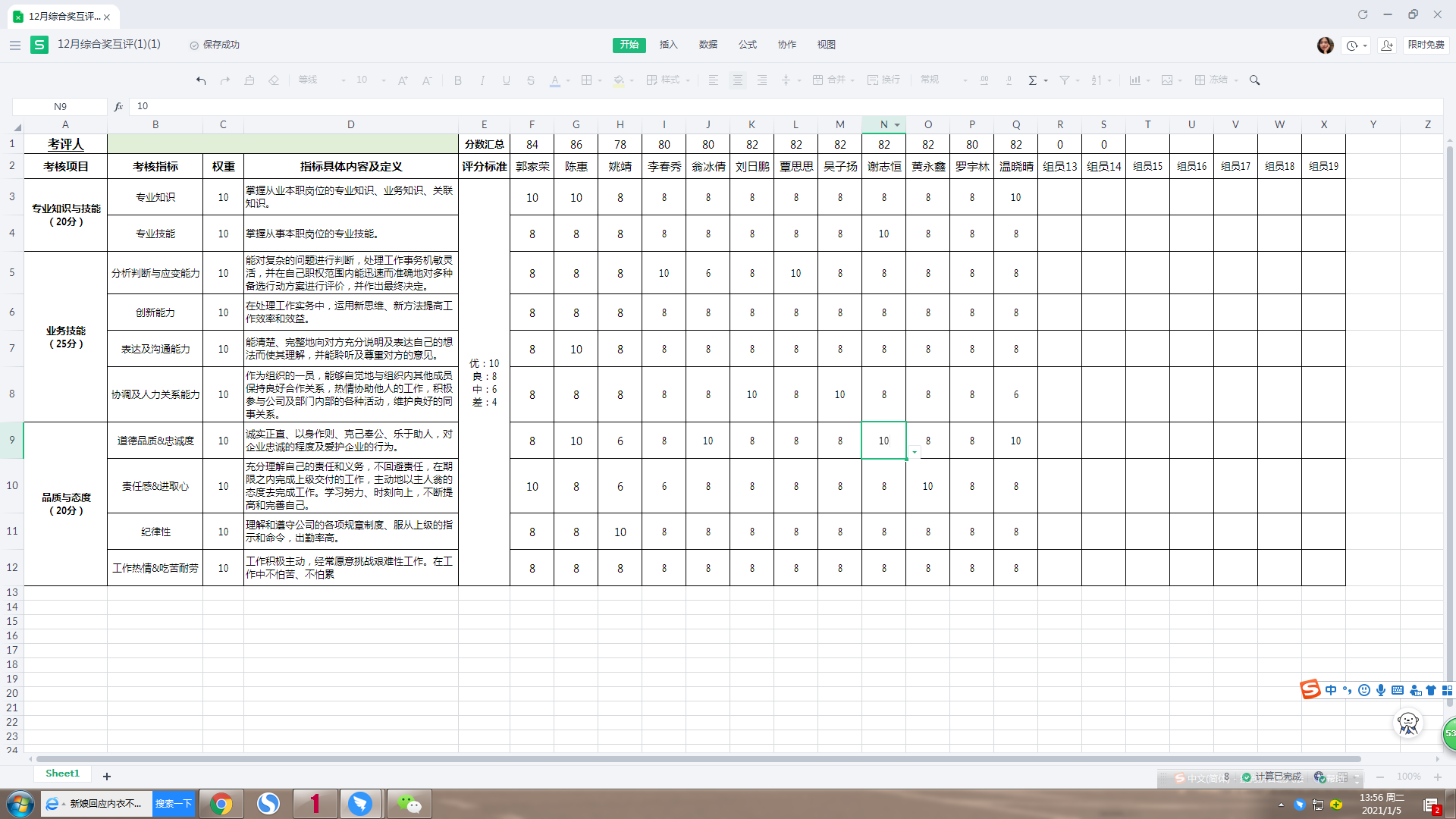The height and width of the screenshot is (819, 1456).
Task: Expand the fill color dropdown
Action: pos(630,80)
